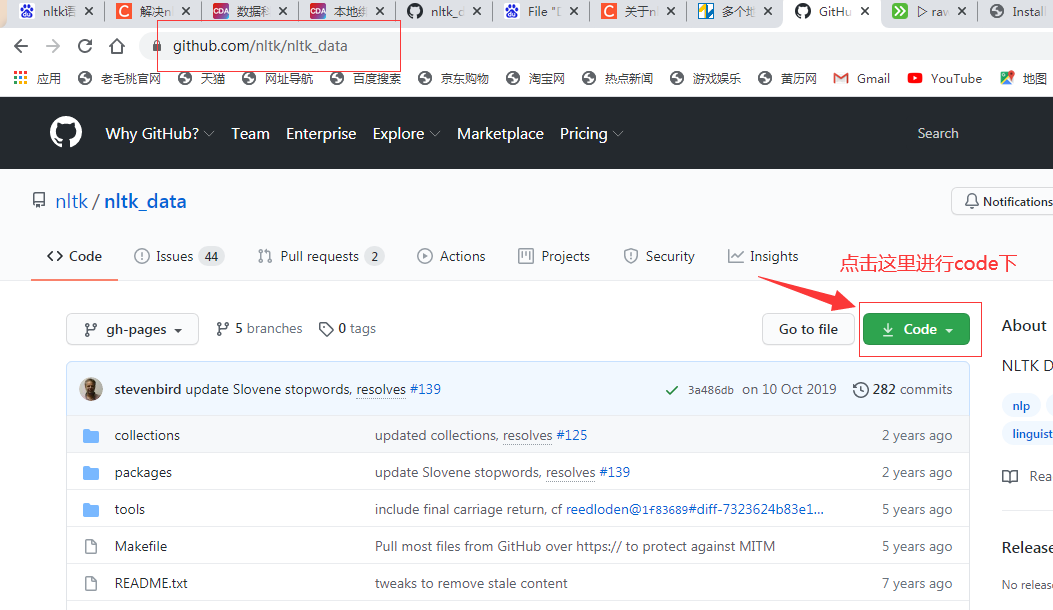Open the apps grid bookmark icon
Viewport: 1053px width, 610px height.
[x=20, y=78]
